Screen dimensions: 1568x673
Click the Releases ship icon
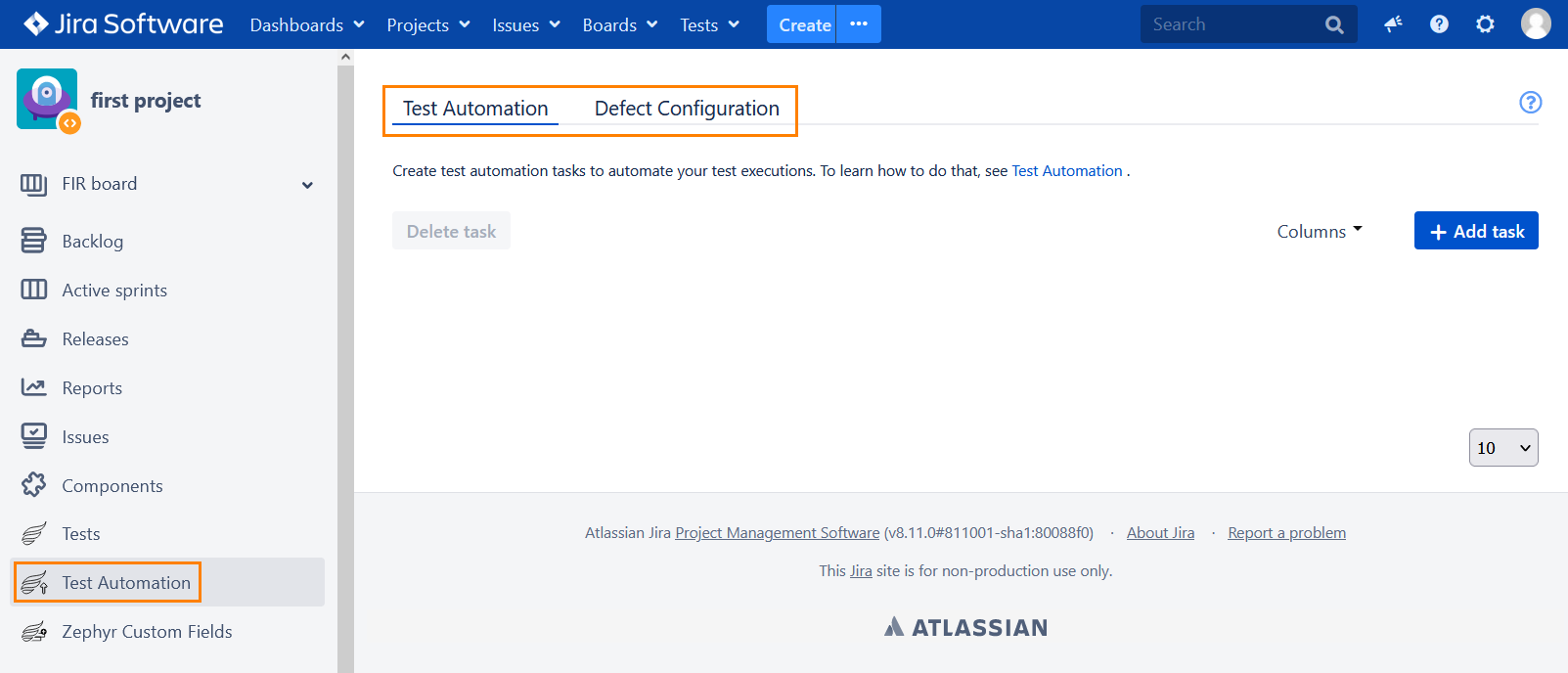(33, 338)
